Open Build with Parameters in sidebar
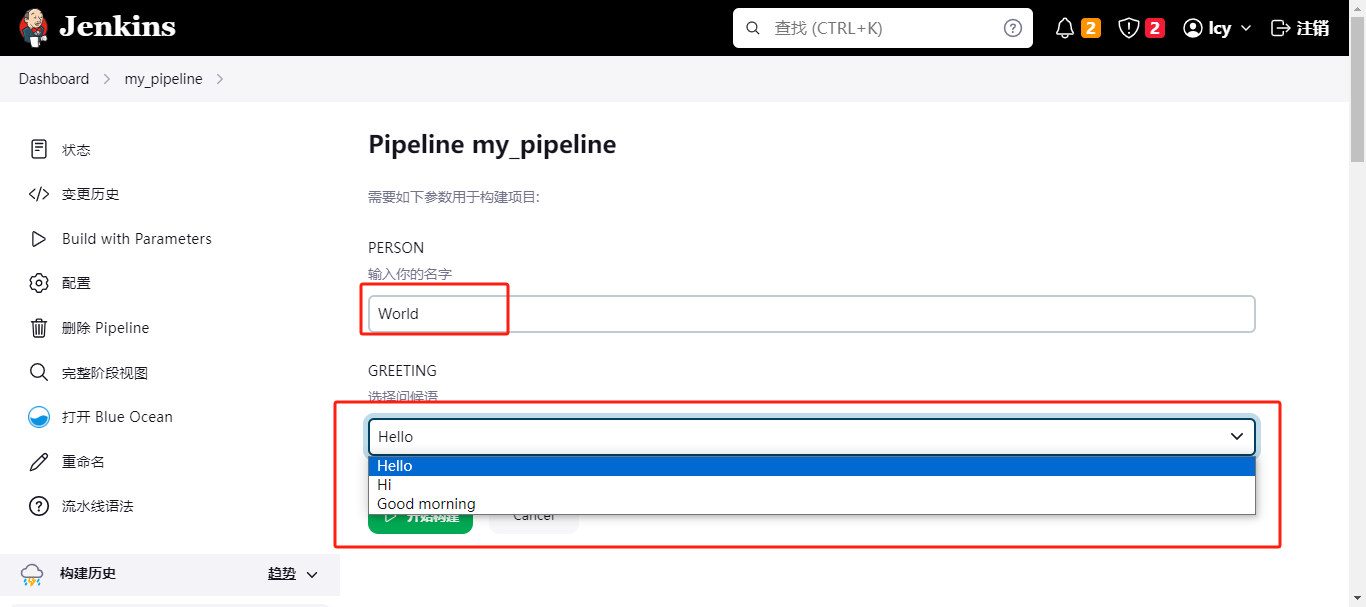The image size is (1366, 607). (136, 239)
